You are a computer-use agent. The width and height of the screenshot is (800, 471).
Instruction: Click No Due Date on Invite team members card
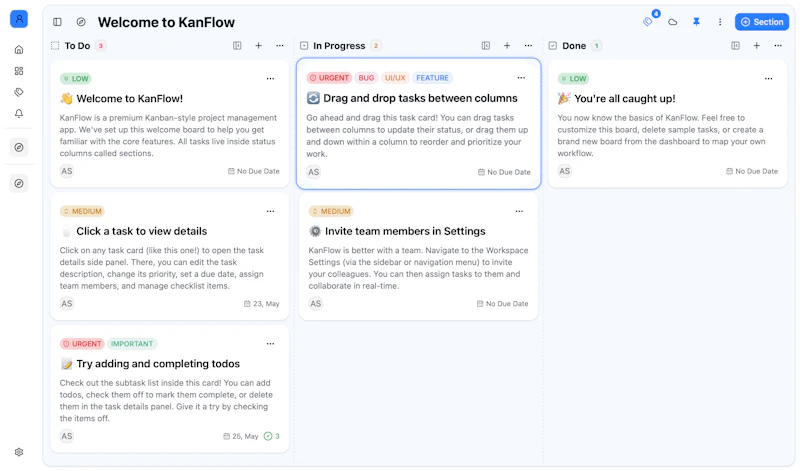pyautogui.click(x=503, y=304)
